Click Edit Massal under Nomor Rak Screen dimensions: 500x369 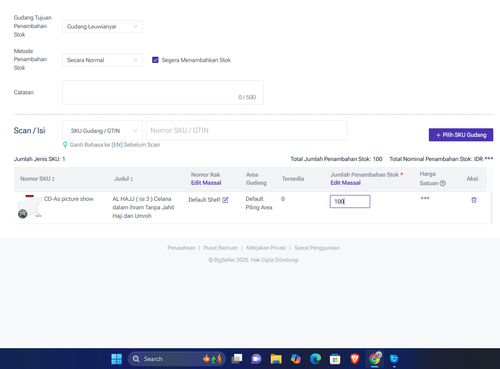[206, 183]
